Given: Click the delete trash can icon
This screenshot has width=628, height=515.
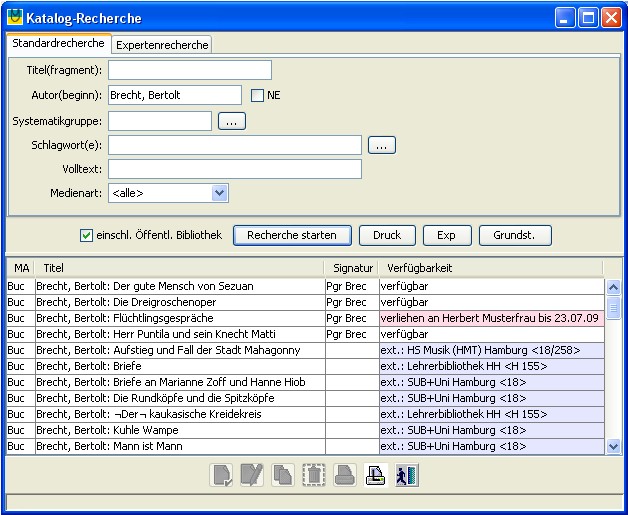Looking at the screenshot, I should click(x=314, y=476).
